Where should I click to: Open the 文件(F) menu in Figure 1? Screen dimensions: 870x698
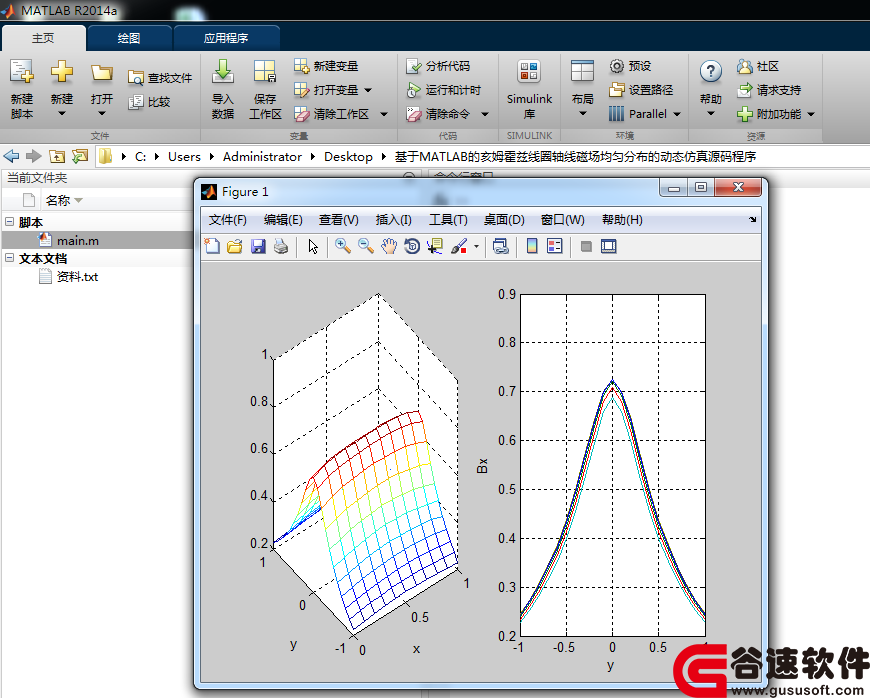point(227,220)
